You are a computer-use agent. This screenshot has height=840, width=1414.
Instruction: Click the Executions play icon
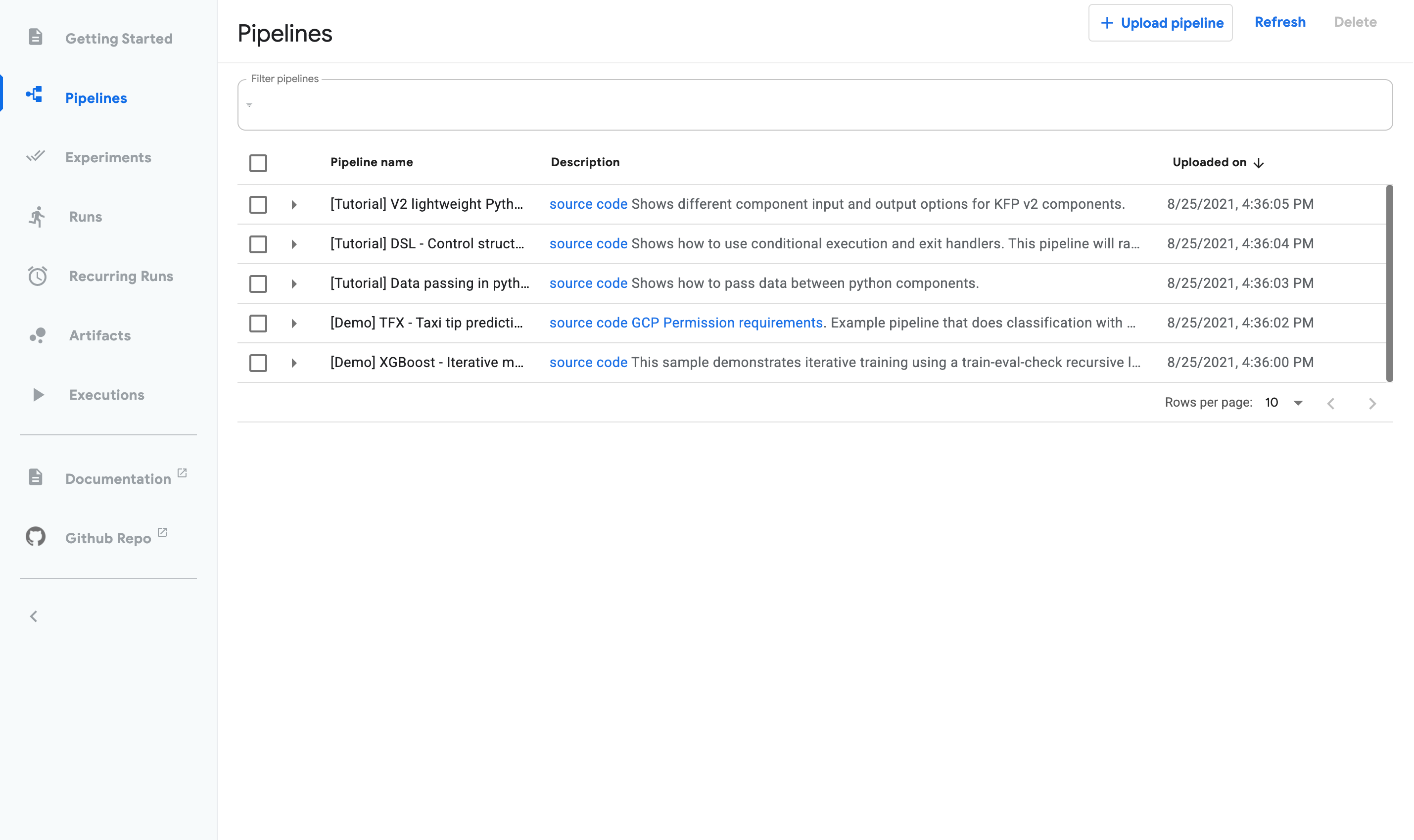coord(38,395)
